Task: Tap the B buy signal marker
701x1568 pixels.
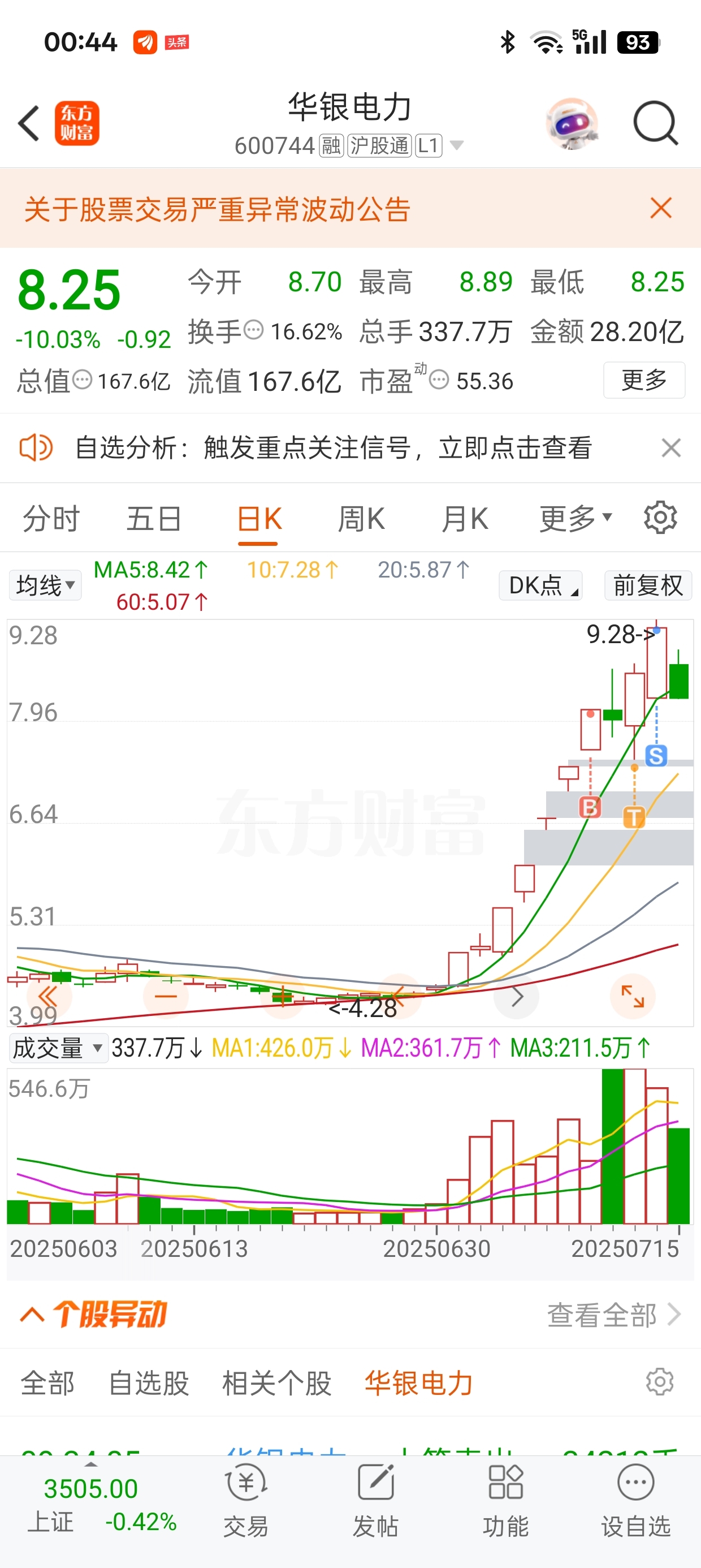Action: click(x=590, y=807)
